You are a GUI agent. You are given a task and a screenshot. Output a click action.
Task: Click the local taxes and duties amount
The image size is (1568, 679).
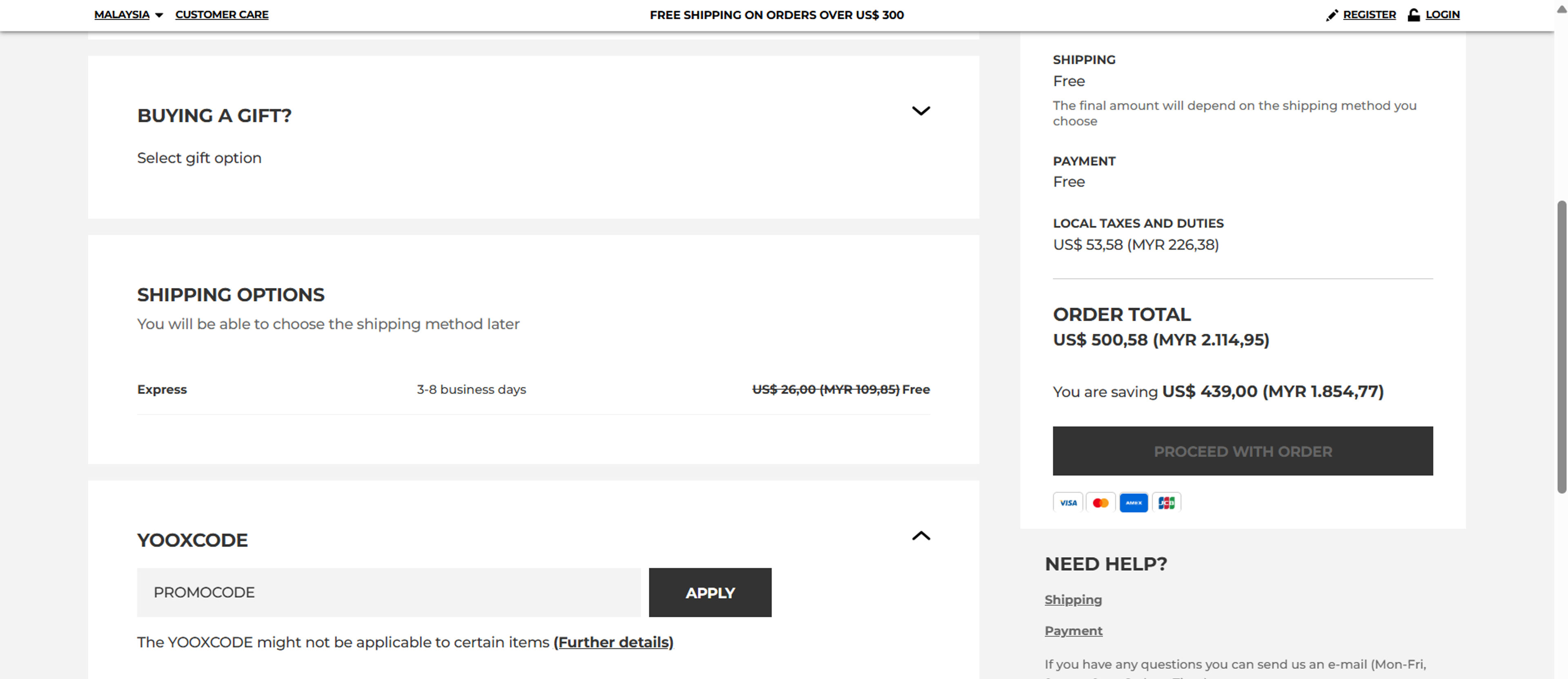[x=1136, y=245]
